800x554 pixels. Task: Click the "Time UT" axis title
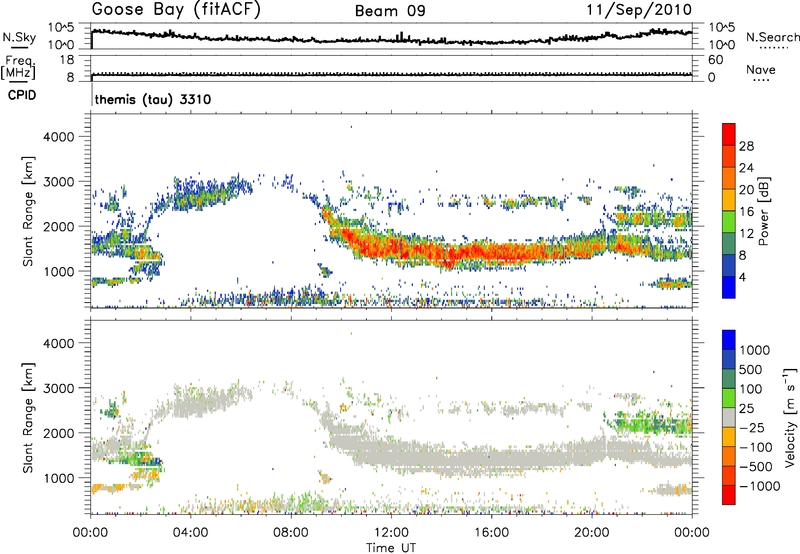(x=391, y=548)
